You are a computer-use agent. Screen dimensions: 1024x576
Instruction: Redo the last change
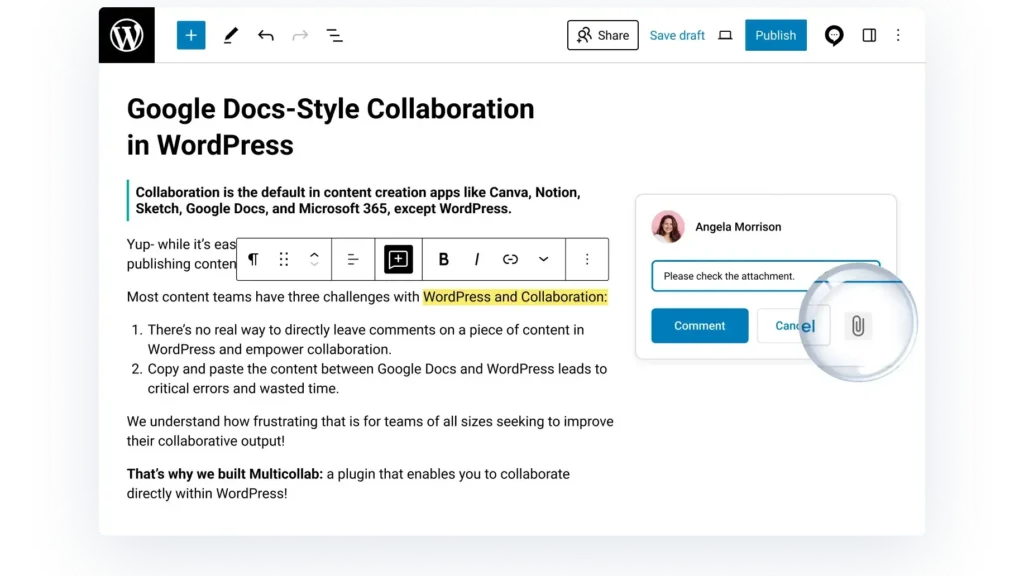coord(300,35)
